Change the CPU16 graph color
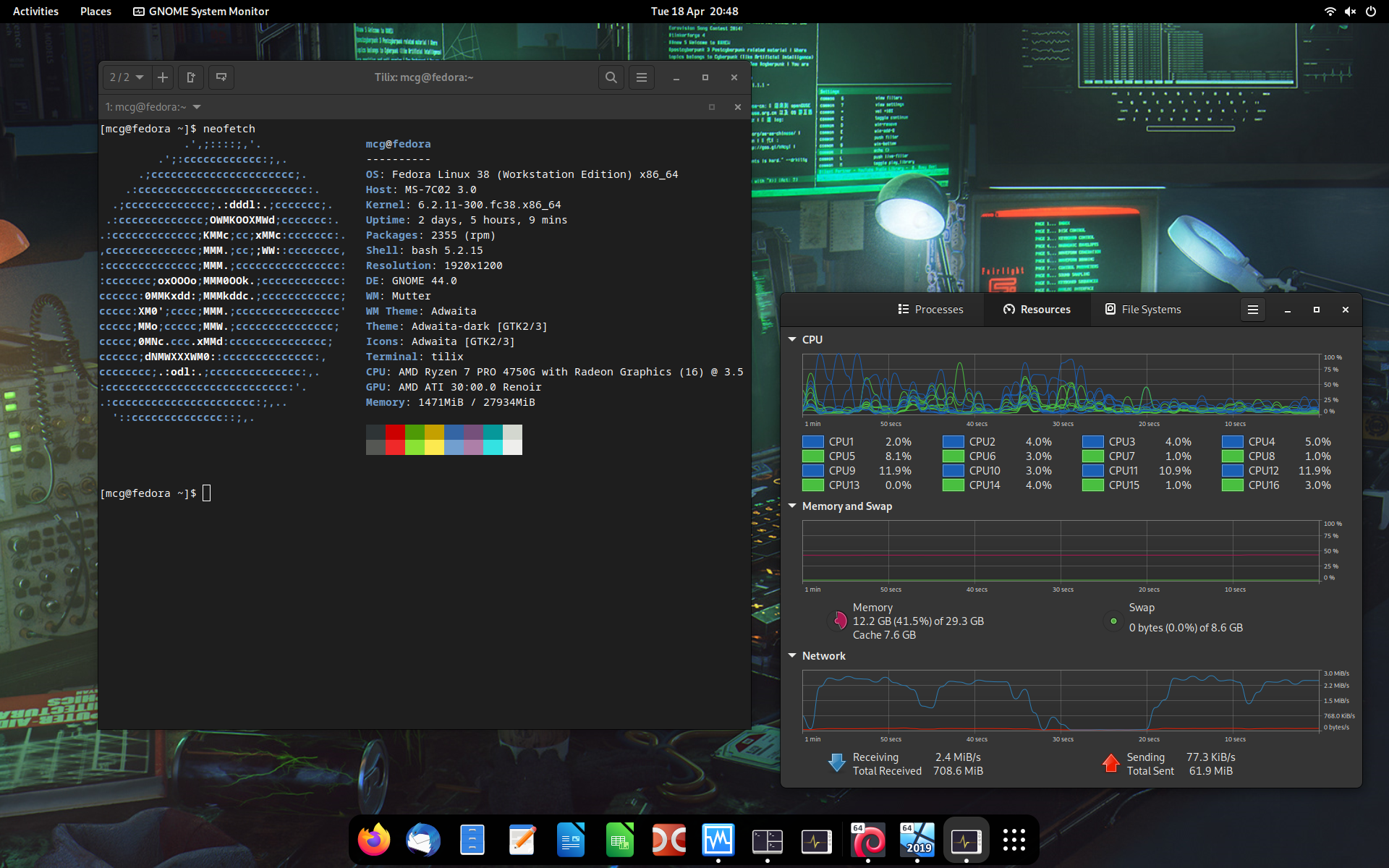 click(1233, 485)
